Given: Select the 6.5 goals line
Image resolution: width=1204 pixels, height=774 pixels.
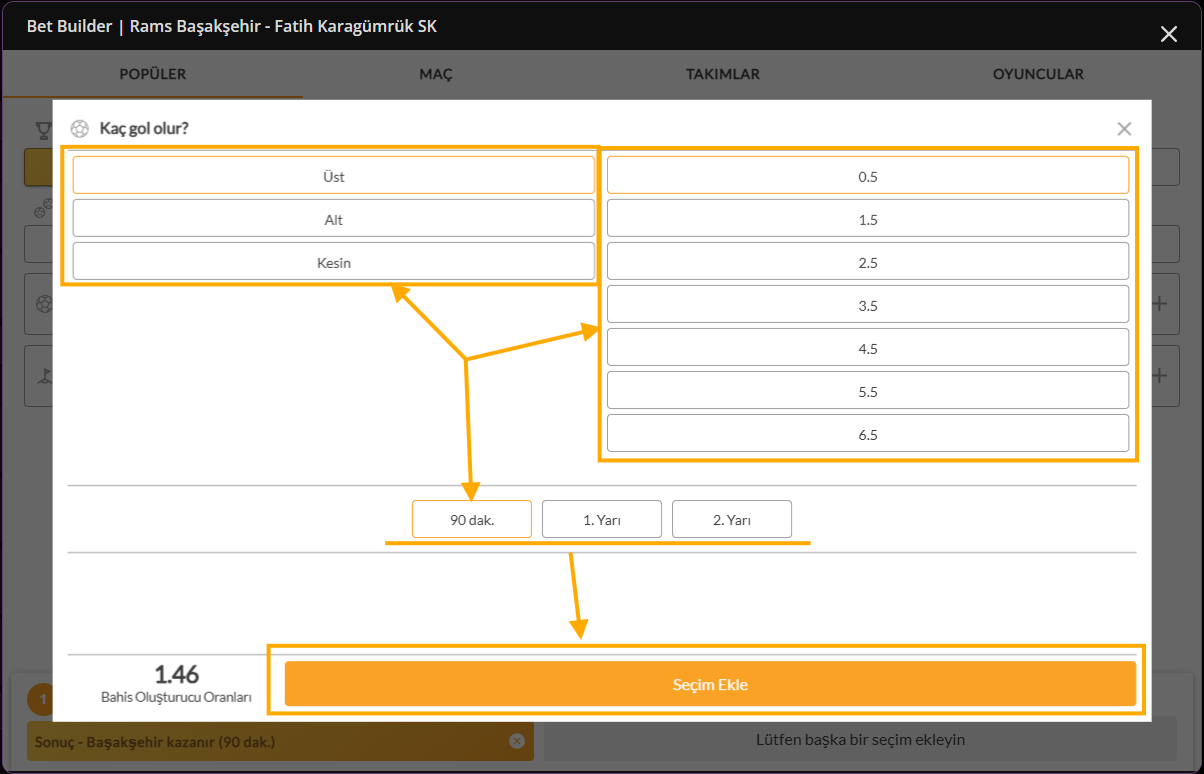Looking at the screenshot, I should [x=868, y=434].
